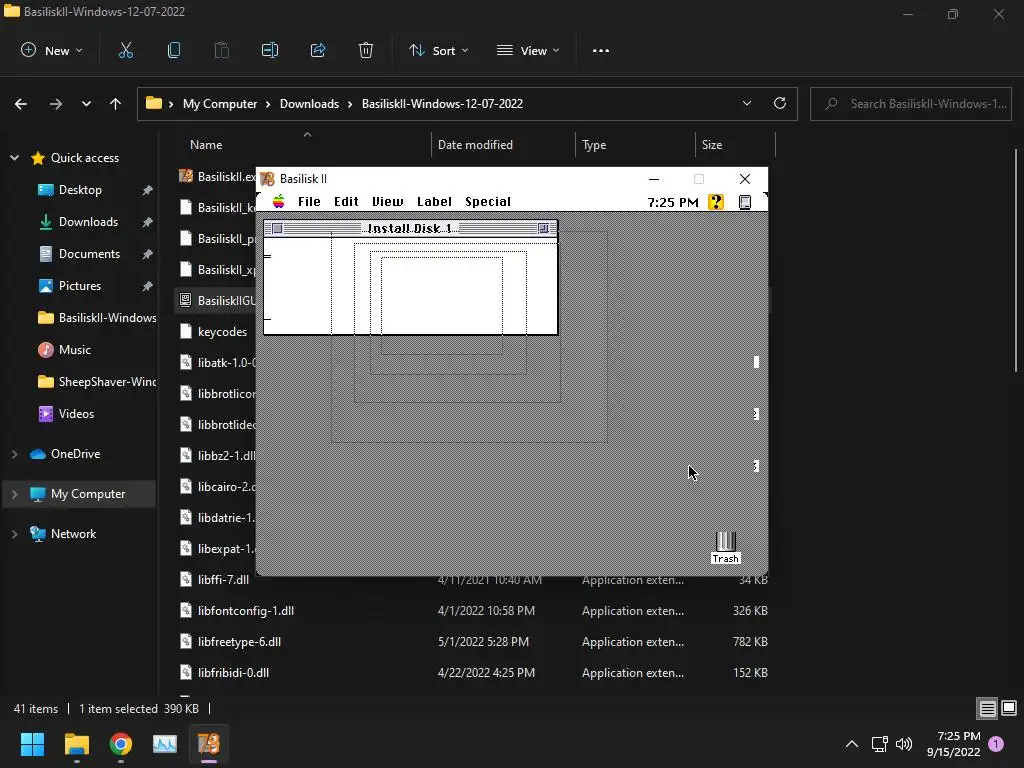Click the Install Disk 1 close box

tap(278, 228)
